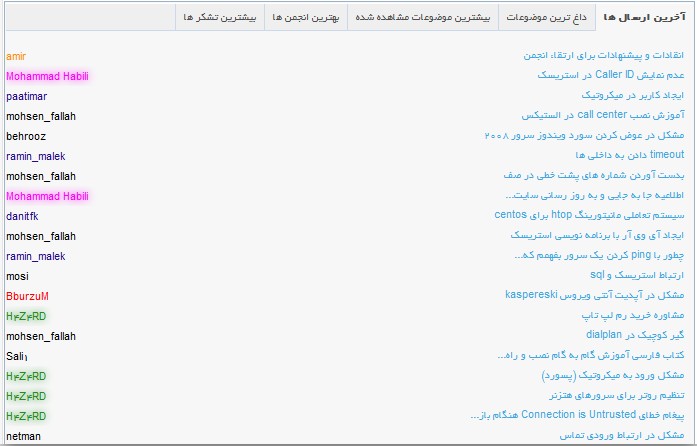Screen dimensions: 697x446
Task: Go to BburzuM's profile
Action: 27,296
